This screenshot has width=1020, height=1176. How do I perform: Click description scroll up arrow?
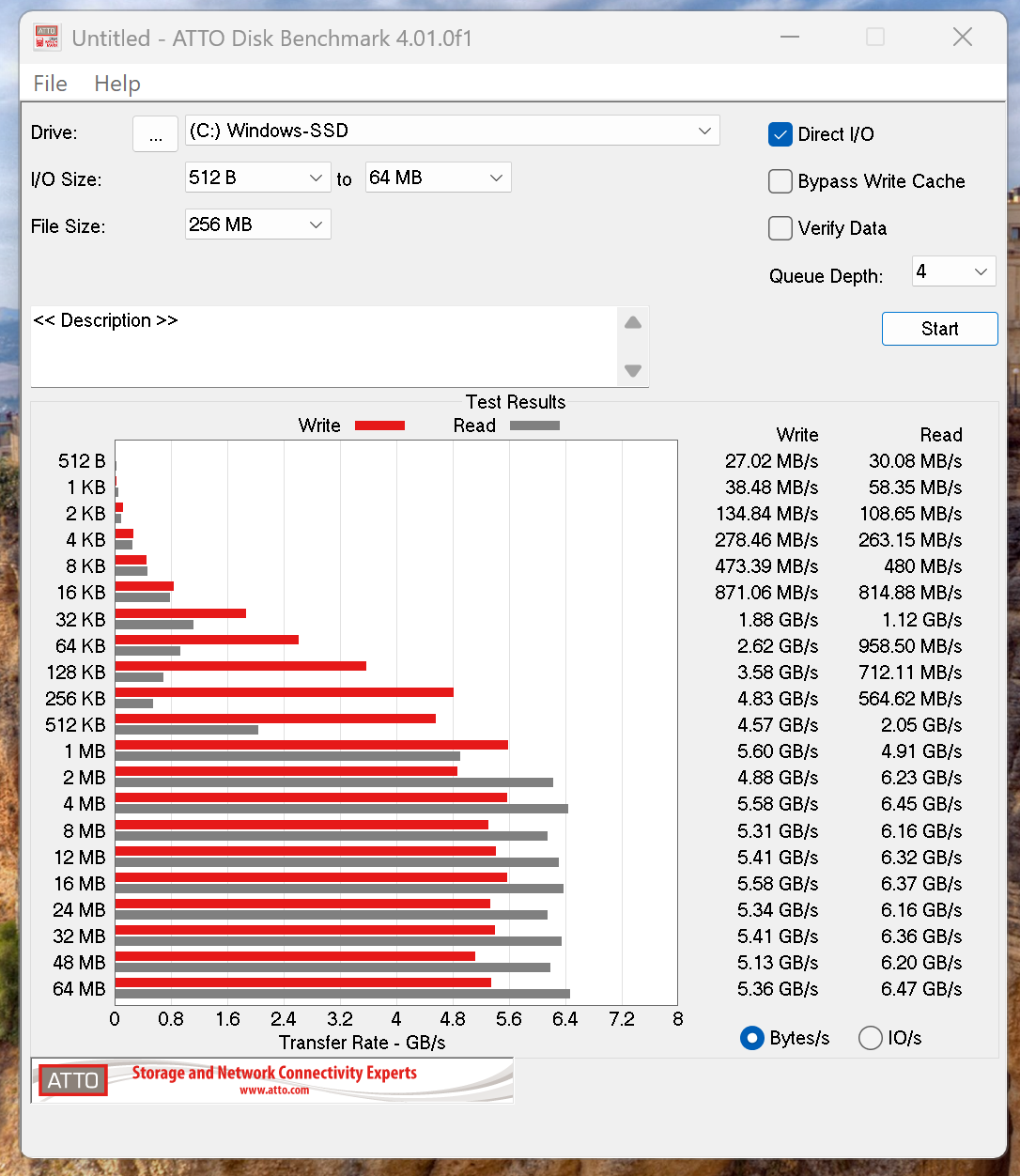pyautogui.click(x=633, y=323)
